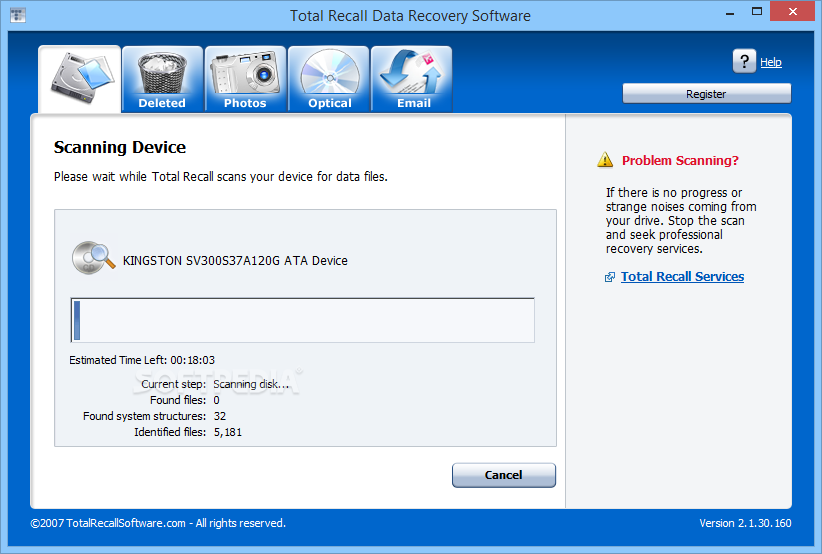Click the ©2007 TotalRecallSoftware.com copyright text
This screenshot has width=822, height=554.
point(158,523)
